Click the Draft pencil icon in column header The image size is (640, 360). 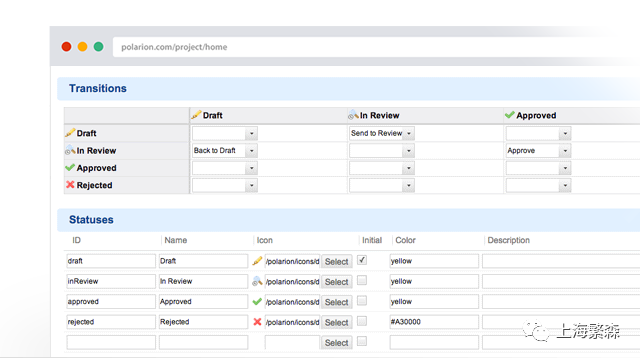coord(196,115)
